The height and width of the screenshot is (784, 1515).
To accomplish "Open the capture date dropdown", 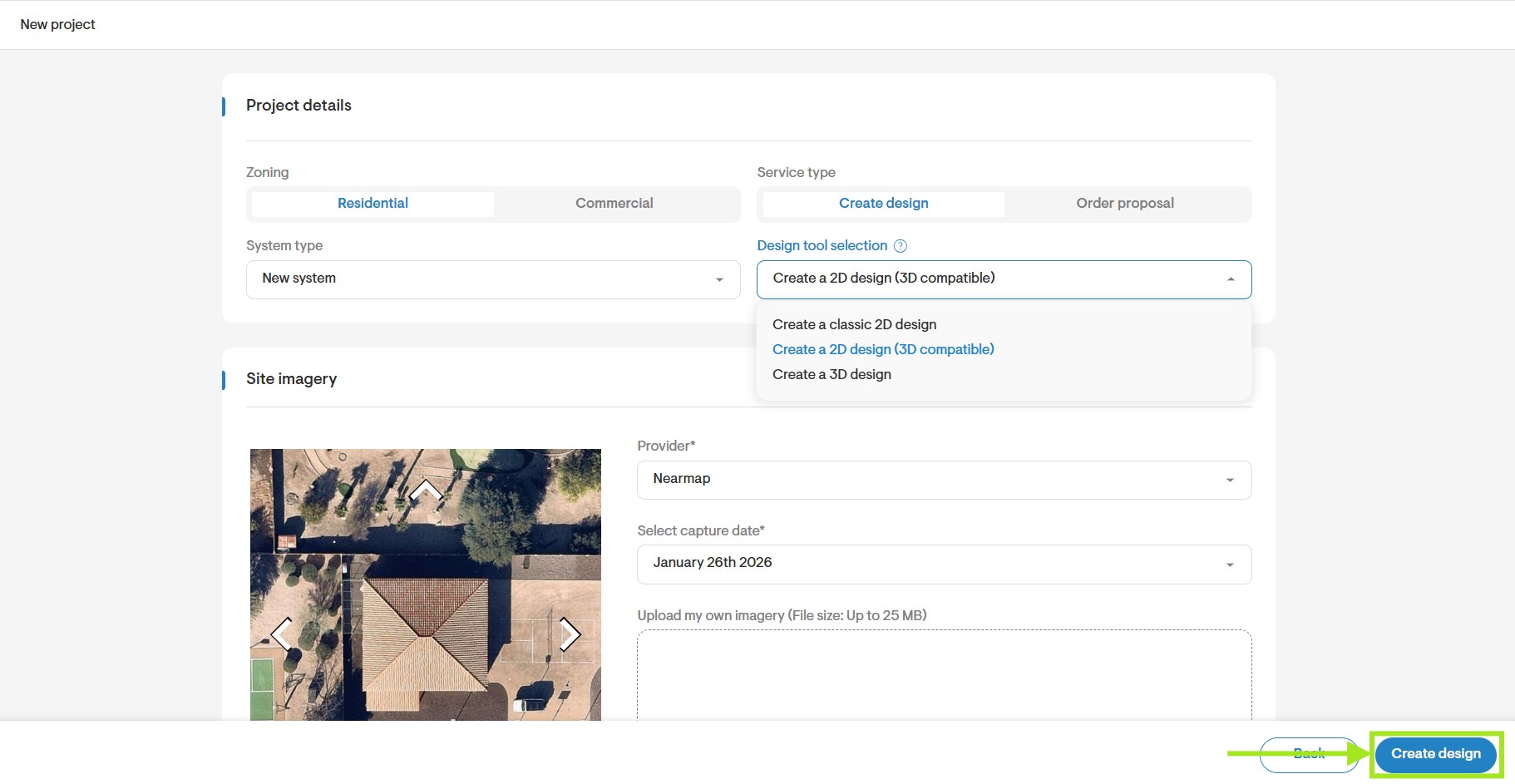I will click(944, 565).
